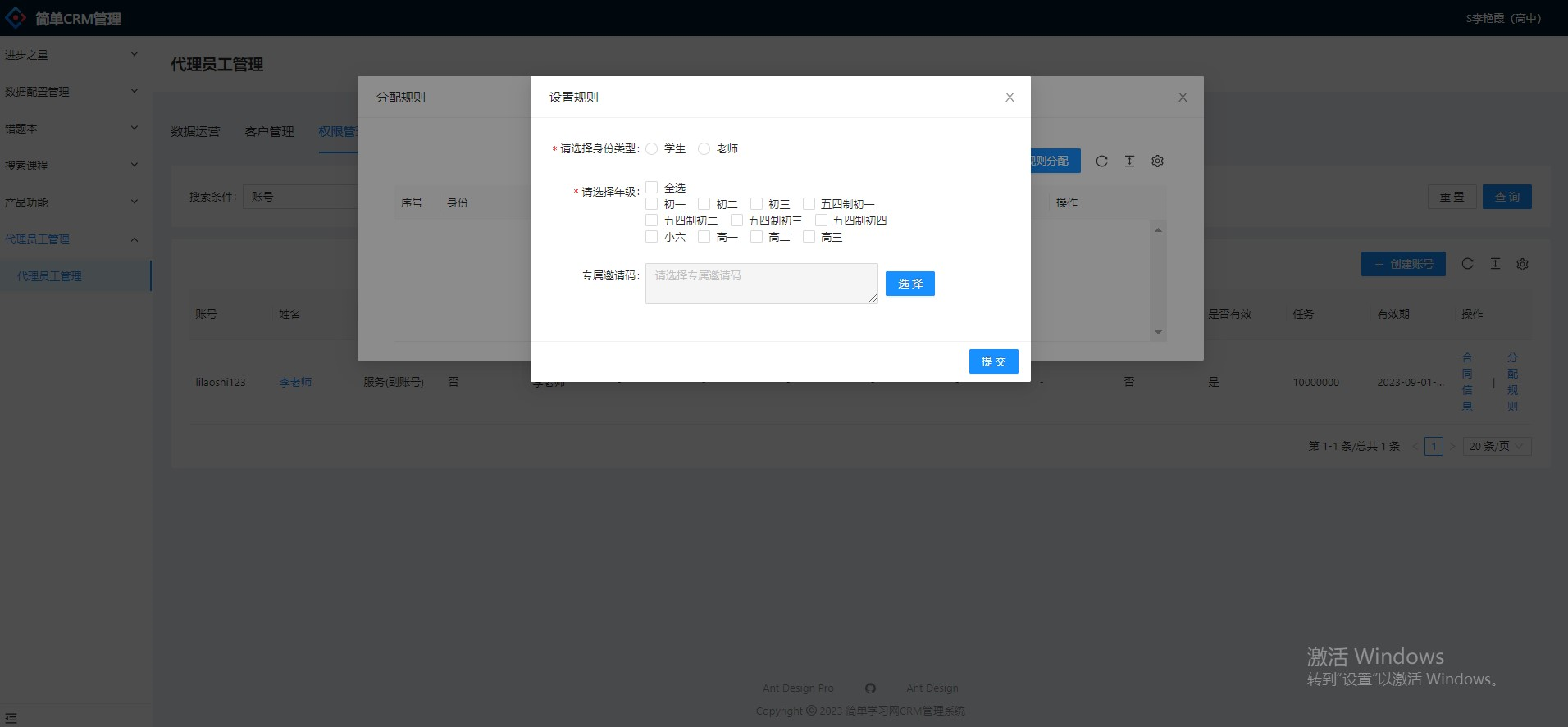Viewport: 1568px width, 727px height.
Task: Click the refresh icon in the rule dialog
Action: tap(1101, 161)
